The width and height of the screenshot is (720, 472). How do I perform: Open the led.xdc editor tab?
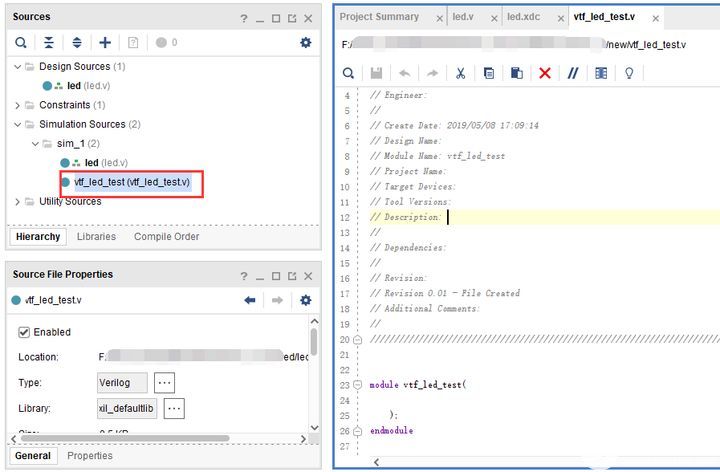523,17
